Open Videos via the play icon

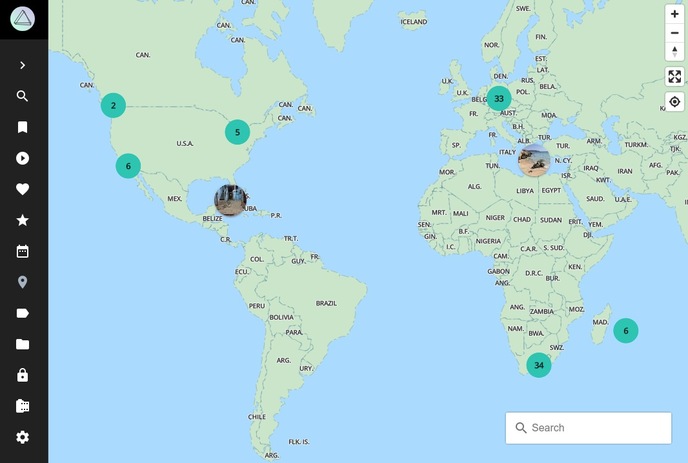click(x=23, y=158)
